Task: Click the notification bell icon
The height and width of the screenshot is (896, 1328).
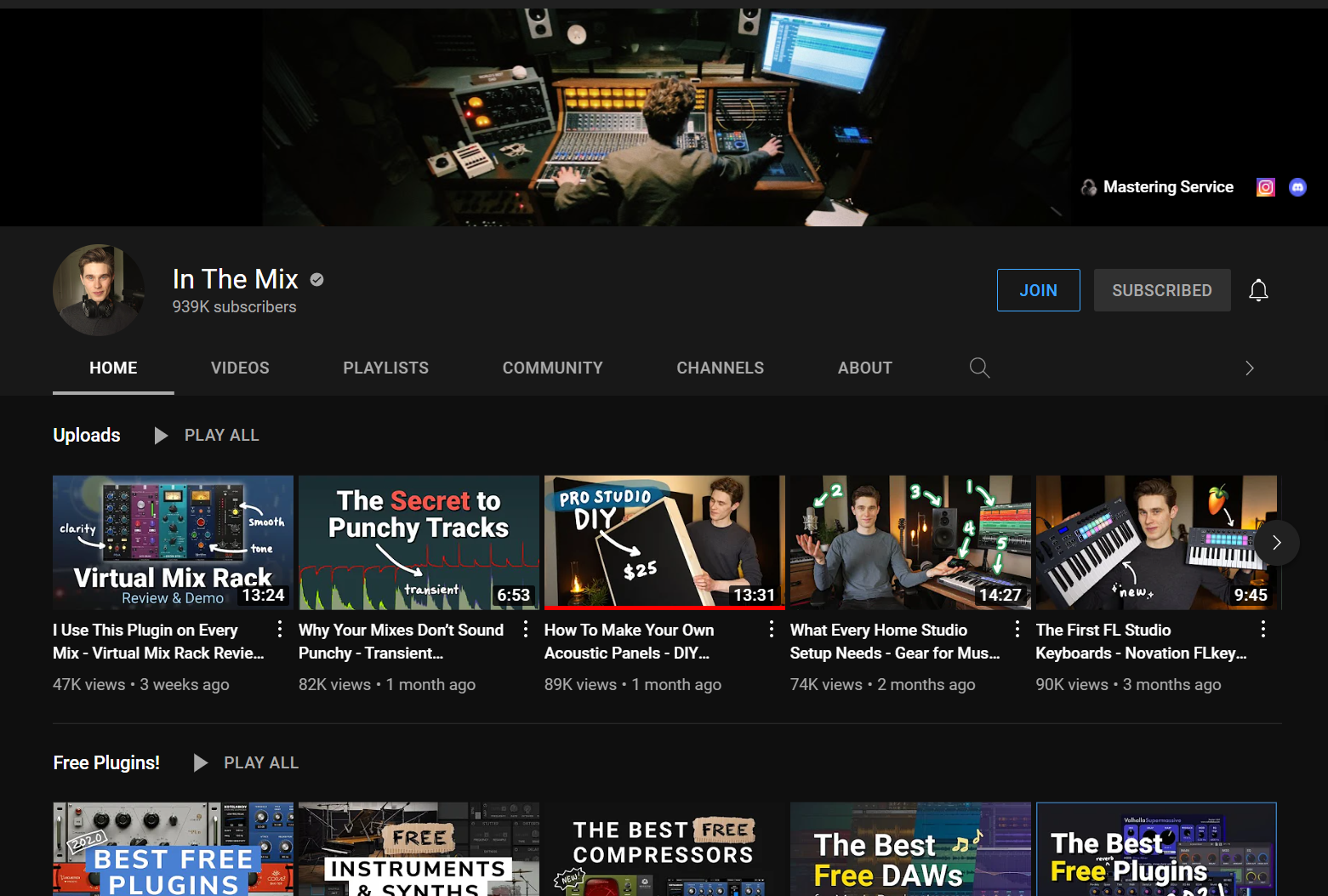Action: click(1258, 290)
